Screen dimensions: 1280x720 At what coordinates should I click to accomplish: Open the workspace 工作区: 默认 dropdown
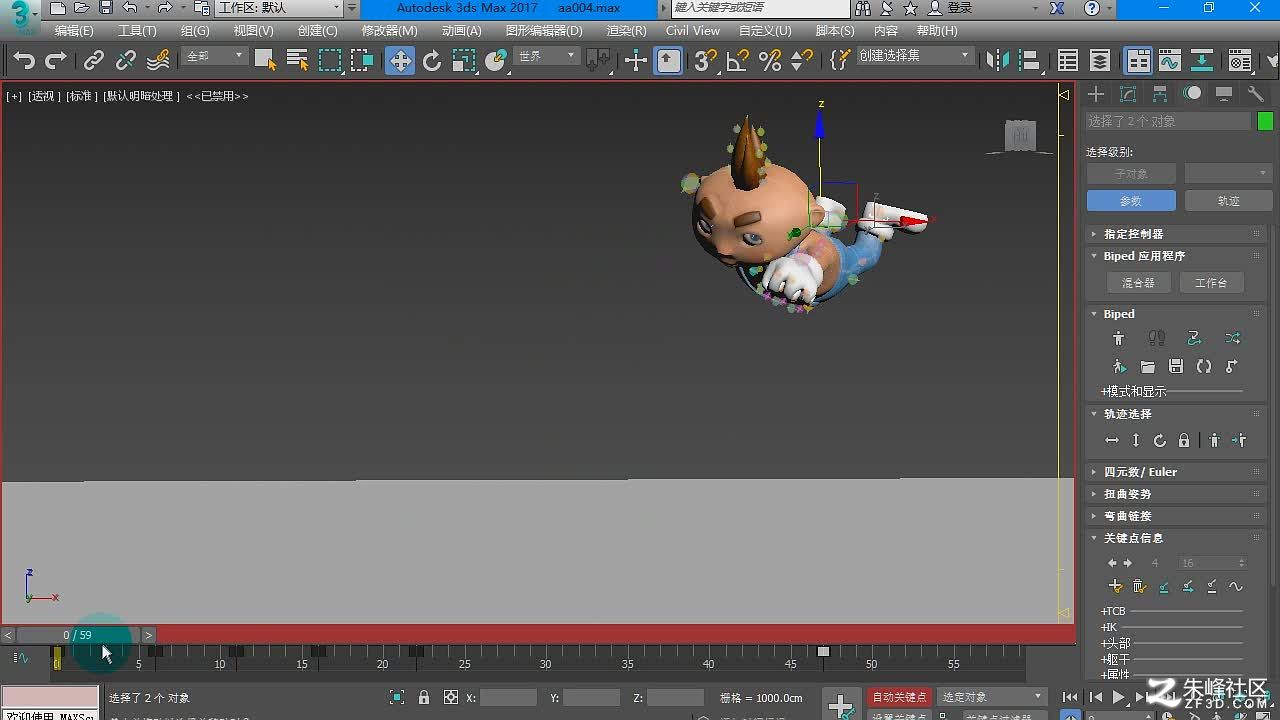279,8
